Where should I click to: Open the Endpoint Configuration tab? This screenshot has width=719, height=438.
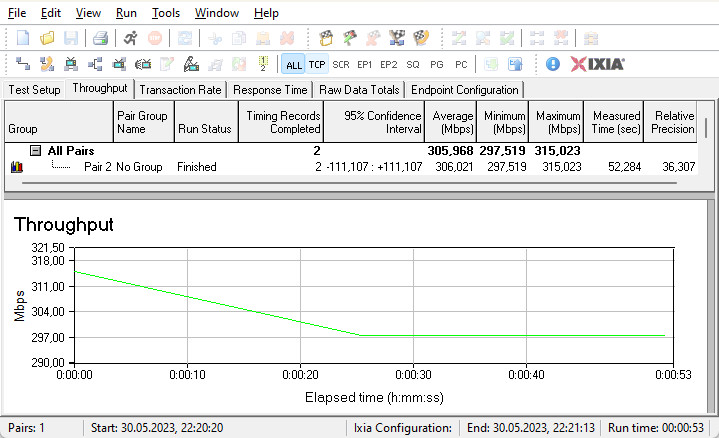point(465,90)
